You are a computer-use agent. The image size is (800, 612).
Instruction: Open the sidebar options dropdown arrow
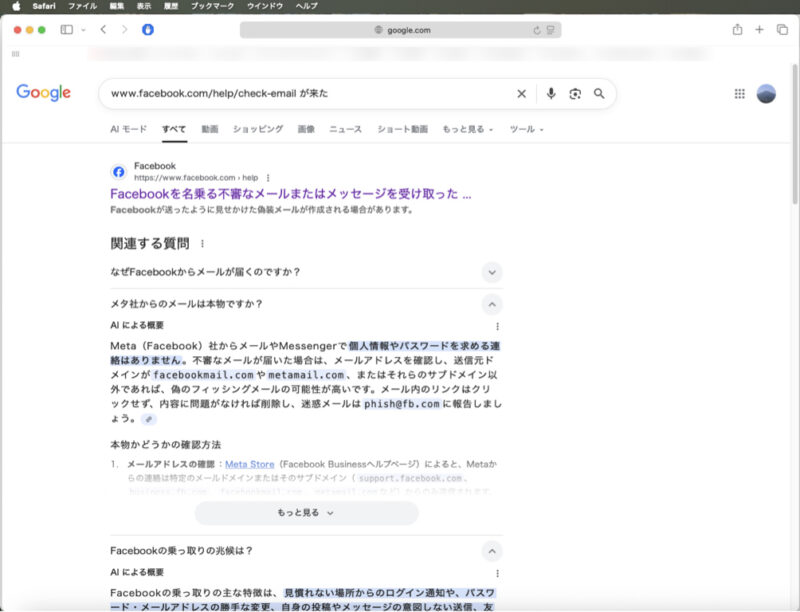coord(83,30)
